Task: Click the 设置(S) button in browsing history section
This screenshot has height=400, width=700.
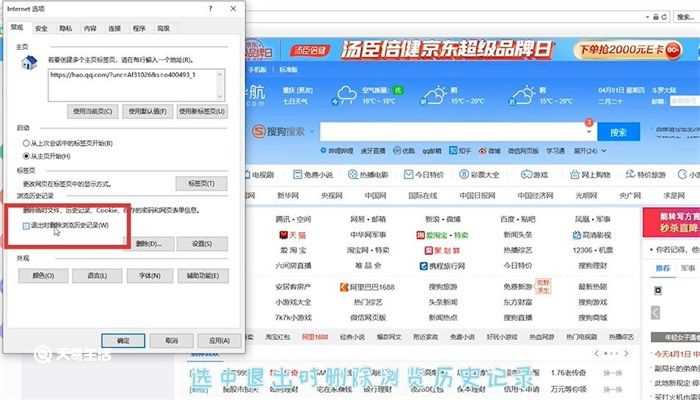Action: [202, 244]
